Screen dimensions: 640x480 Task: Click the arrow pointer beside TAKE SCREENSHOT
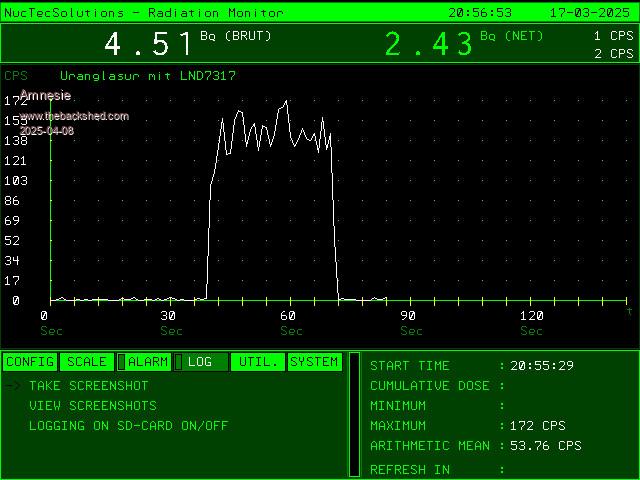coord(12,386)
